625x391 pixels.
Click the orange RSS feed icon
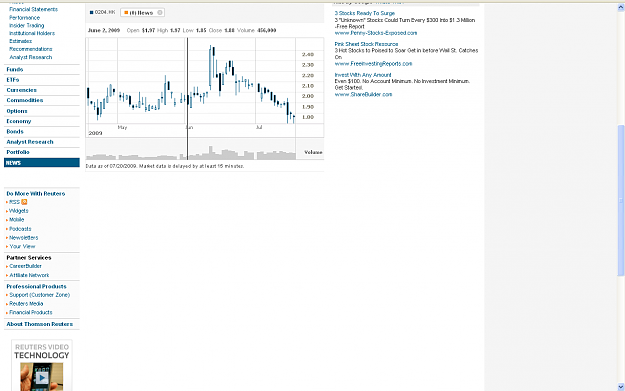(24, 202)
